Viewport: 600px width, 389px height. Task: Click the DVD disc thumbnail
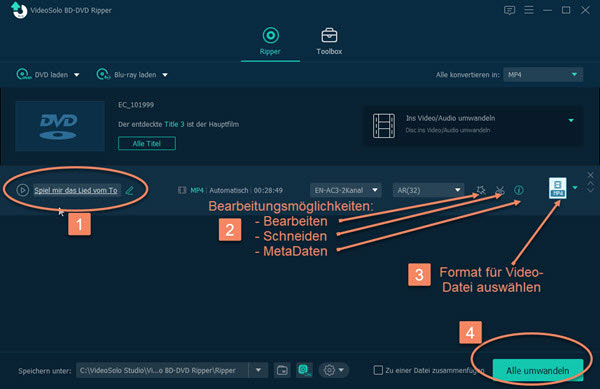(60, 126)
